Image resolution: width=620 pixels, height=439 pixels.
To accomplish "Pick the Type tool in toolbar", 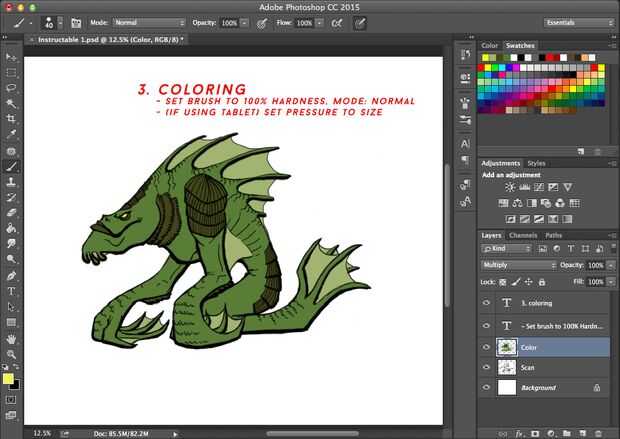I will (12, 291).
